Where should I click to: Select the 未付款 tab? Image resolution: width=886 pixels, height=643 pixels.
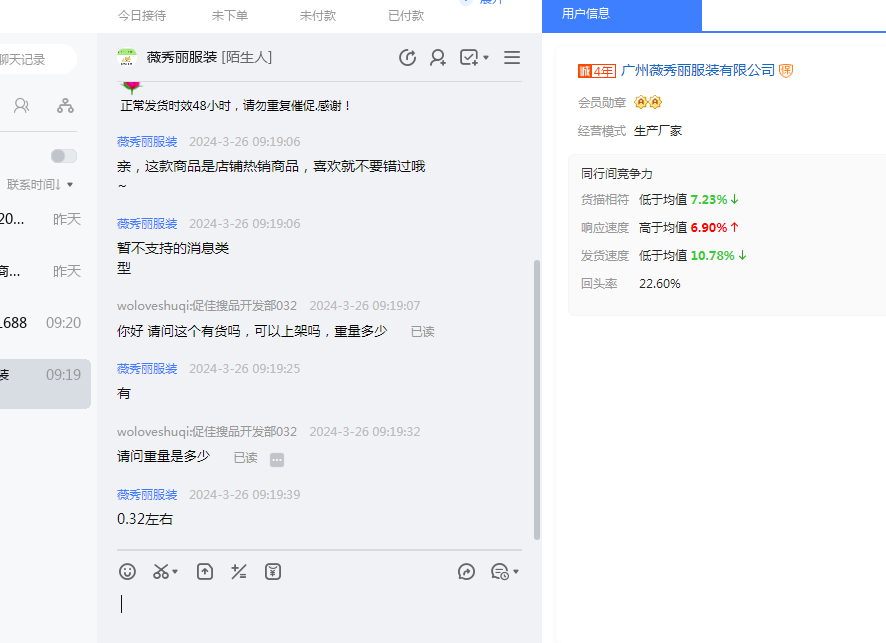coord(318,15)
